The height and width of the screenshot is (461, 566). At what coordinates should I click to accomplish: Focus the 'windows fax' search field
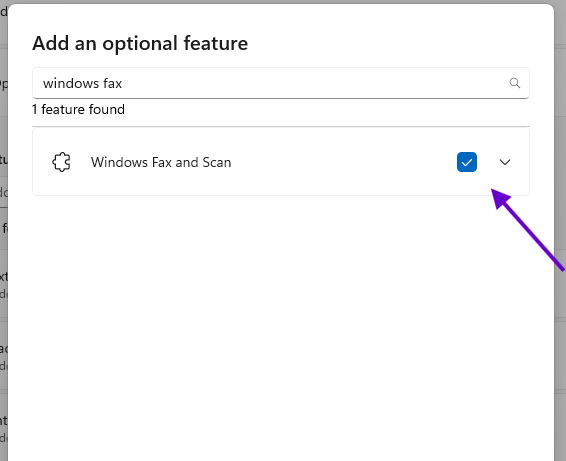(280, 83)
